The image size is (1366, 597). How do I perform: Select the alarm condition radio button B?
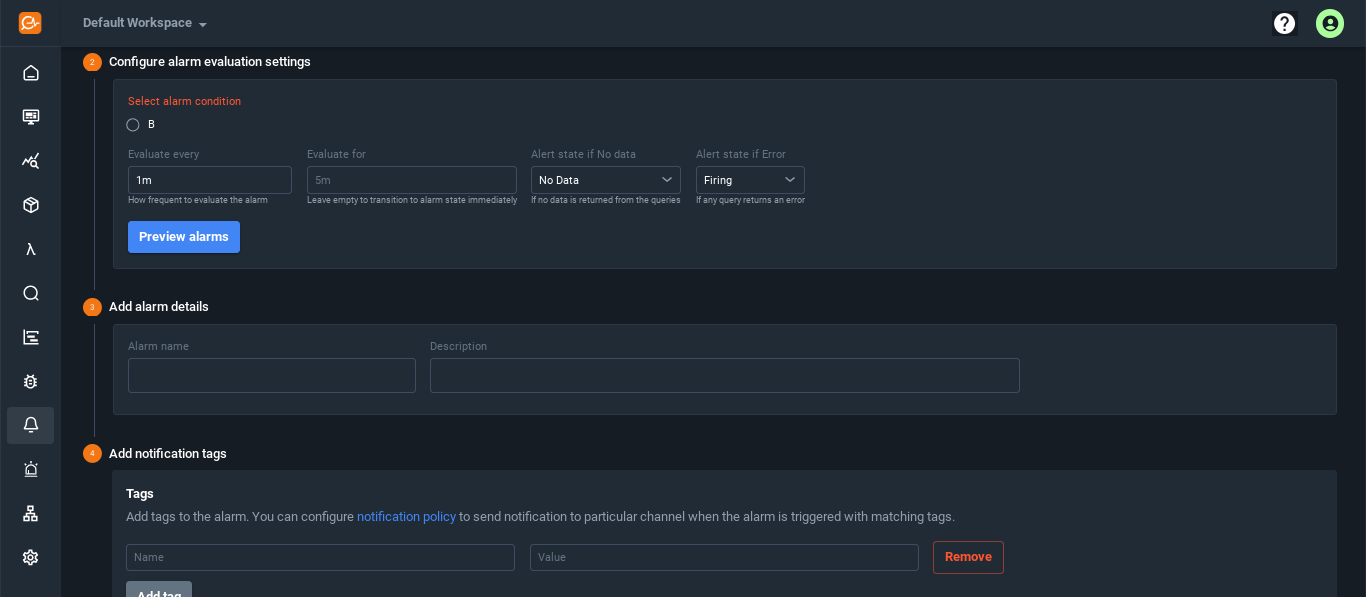(133, 124)
